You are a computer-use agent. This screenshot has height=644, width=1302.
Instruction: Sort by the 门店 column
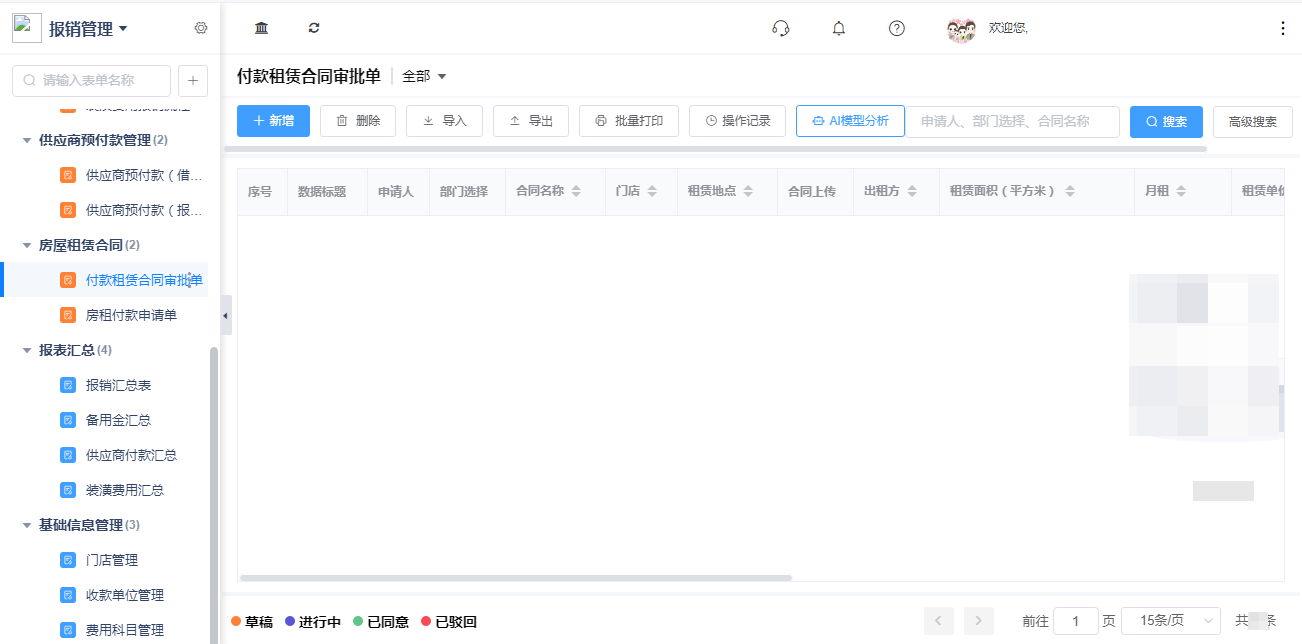pyautogui.click(x=652, y=191)
